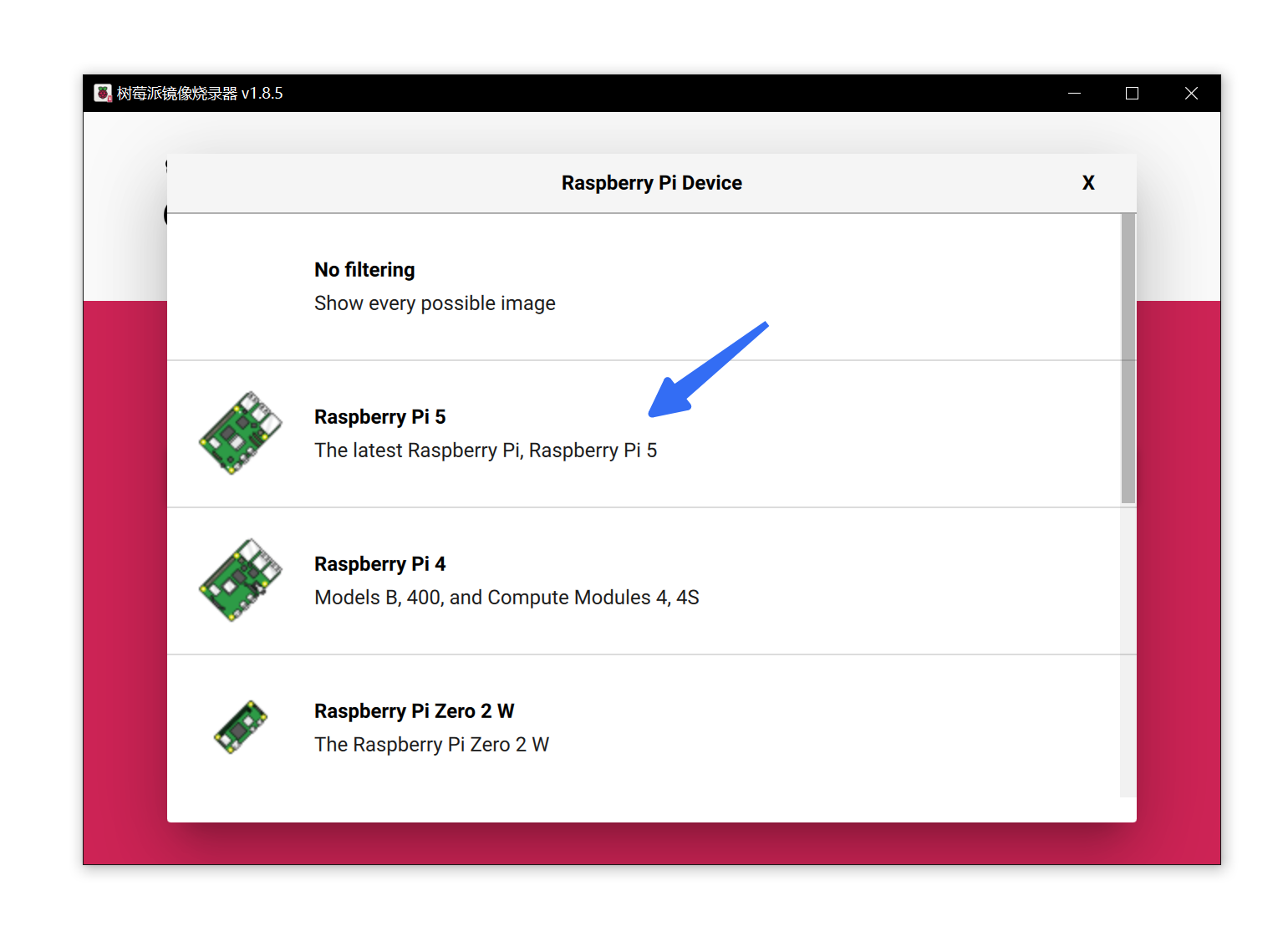Select the Raspberry Pi Zero 2 W board icon
The height and width of the screenshot is (947, 1288).
(241, 727)
